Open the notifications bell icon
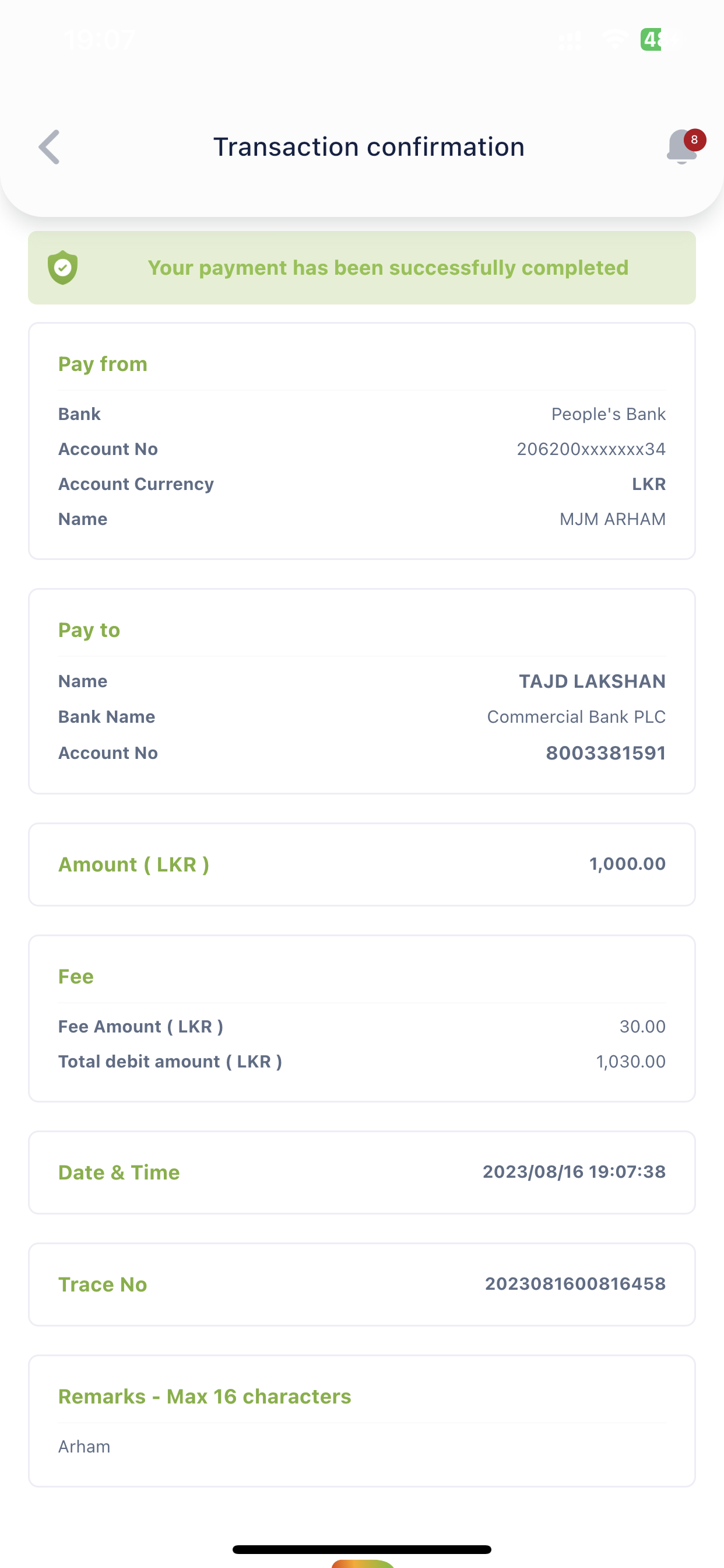Screen dimensions: 724x1568 tap(681, 148)
